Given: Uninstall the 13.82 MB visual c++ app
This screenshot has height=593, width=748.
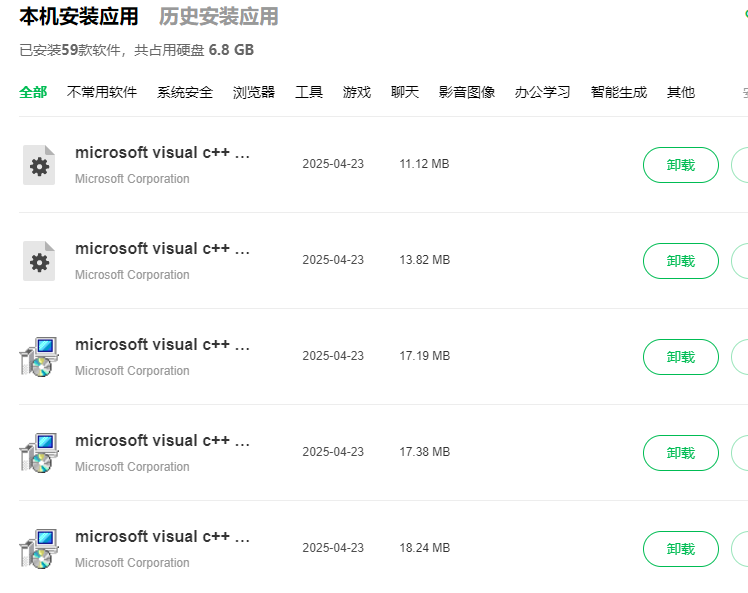Looking at the screenshot, I should (681, 261).
